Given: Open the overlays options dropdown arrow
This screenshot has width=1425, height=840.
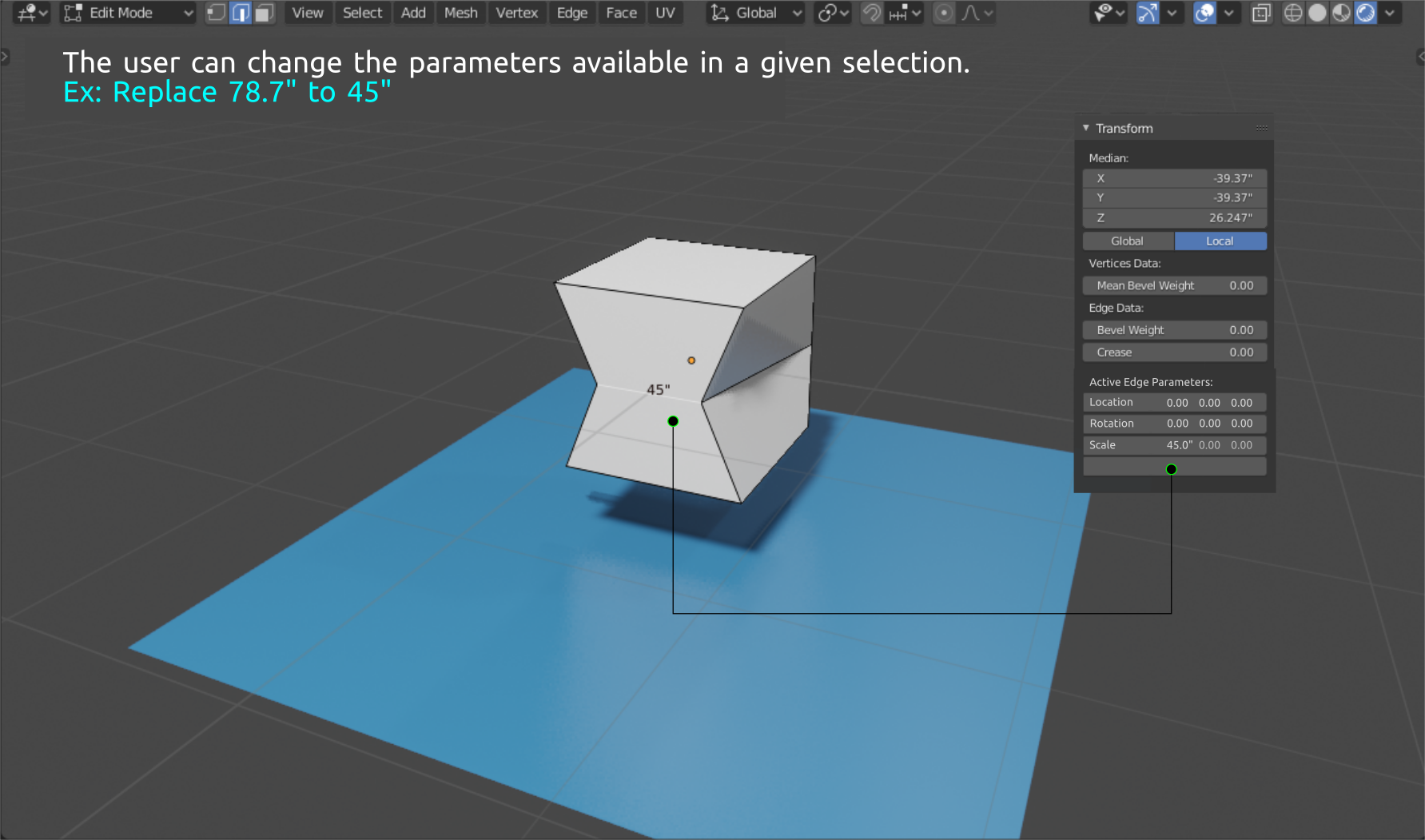Looking at the screenshot, I should pyautogui.click(x=1228, y=13).
